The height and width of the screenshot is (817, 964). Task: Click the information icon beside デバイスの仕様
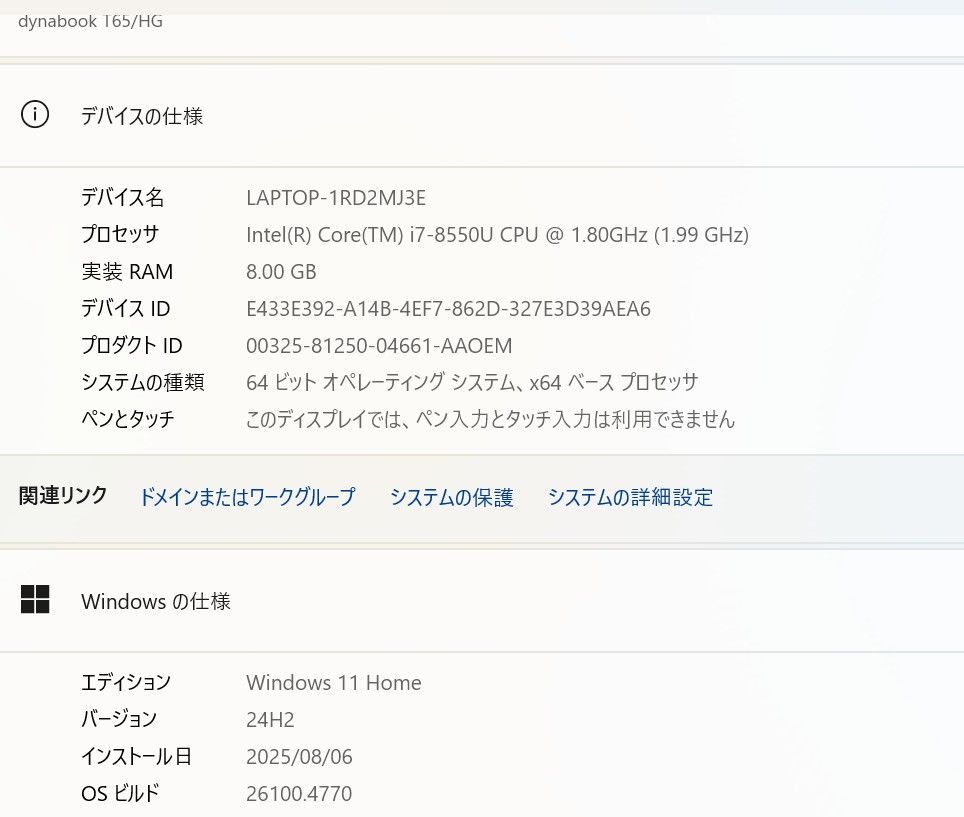pyautogui.click(x=35, y=114)
